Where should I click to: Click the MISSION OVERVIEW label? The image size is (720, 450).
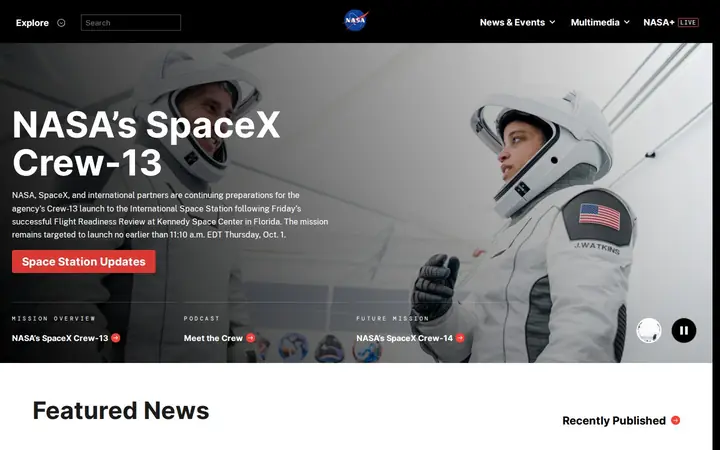pos(54,318)
